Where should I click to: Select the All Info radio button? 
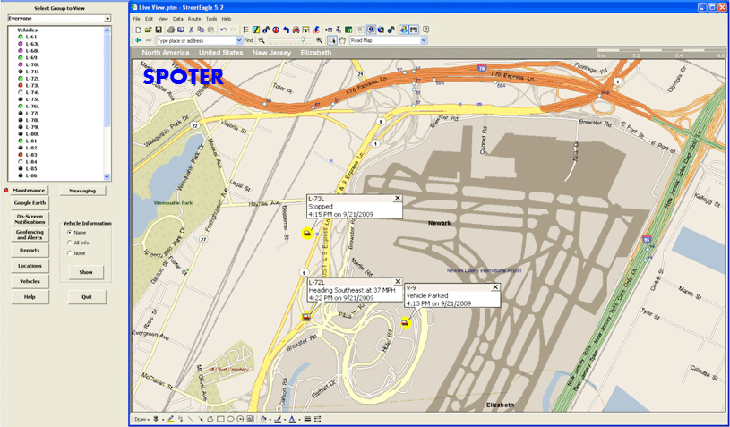tap(68, 242)
